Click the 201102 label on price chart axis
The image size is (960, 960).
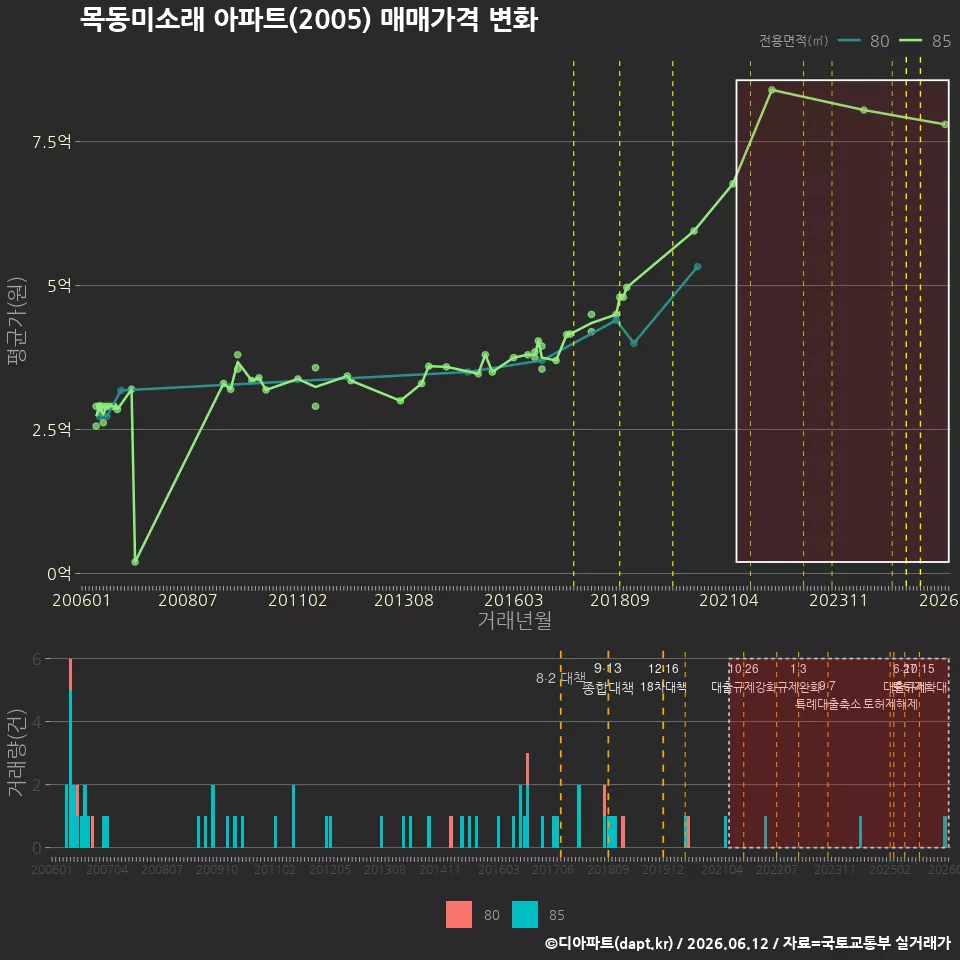(x=298, y=600)
